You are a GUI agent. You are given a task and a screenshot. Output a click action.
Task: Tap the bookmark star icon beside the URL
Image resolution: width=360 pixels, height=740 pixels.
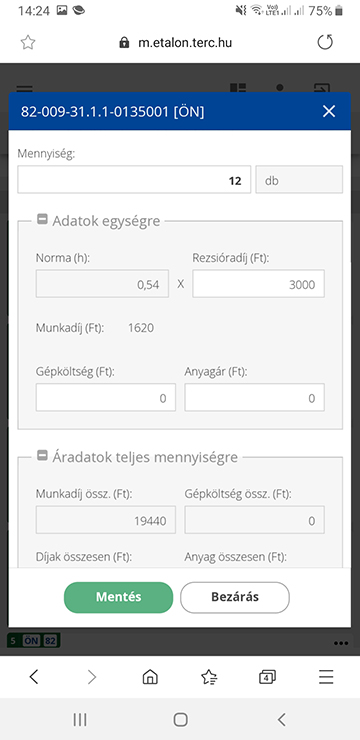click(28, 43)
